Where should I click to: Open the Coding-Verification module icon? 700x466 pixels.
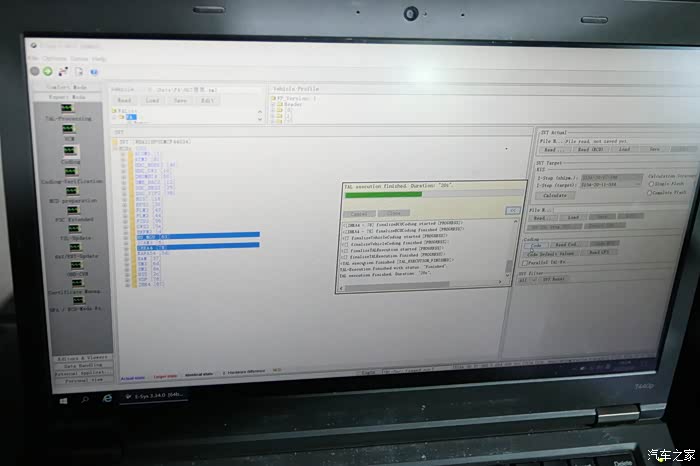[71, 171]
